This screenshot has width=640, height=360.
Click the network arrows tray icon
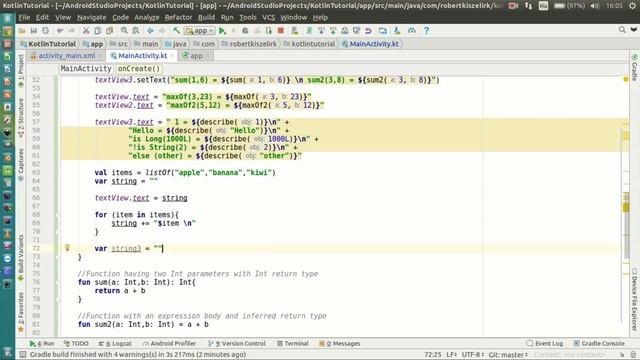click(528, 5)
